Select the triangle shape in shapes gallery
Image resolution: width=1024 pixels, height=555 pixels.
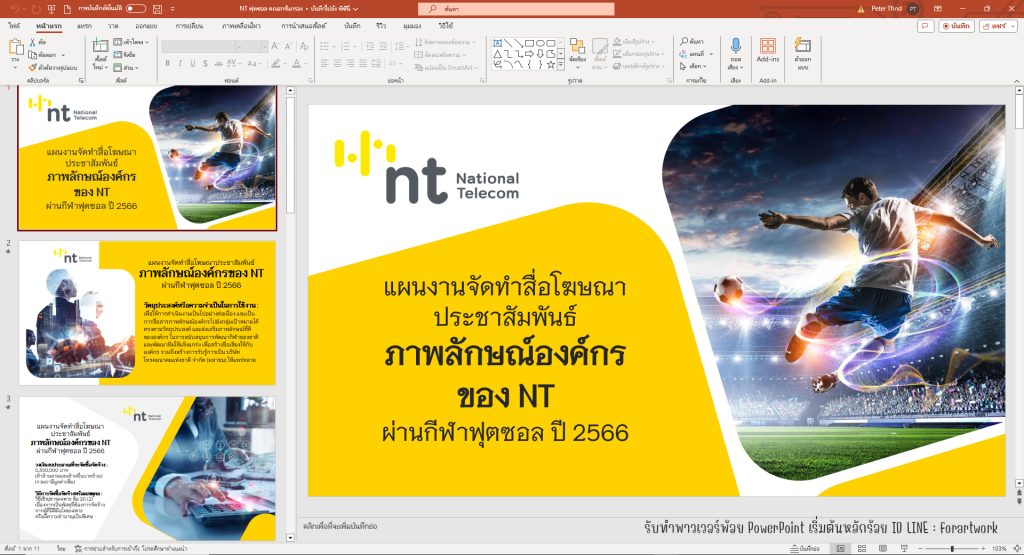pyautogui.click(x=498, y=54)
